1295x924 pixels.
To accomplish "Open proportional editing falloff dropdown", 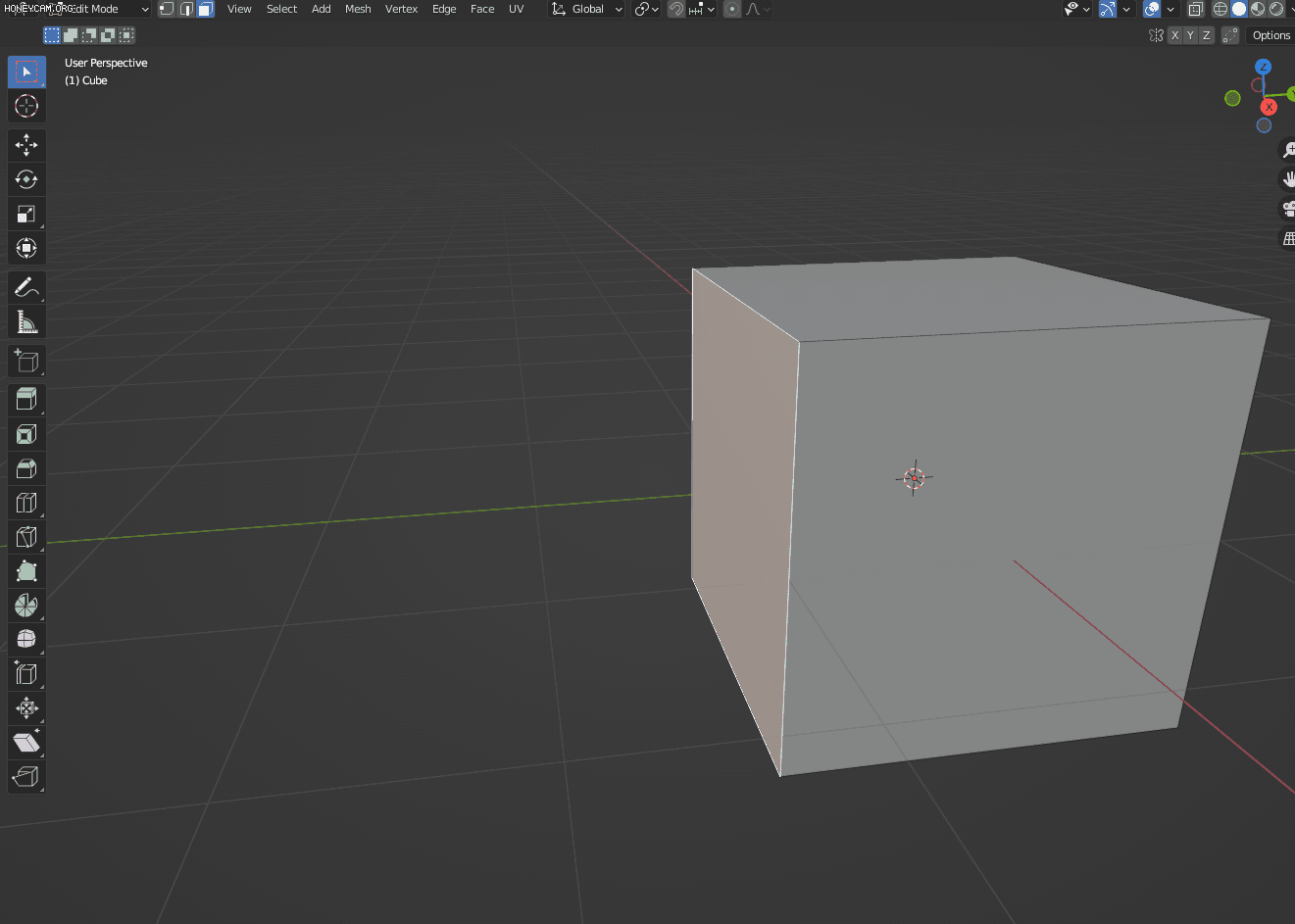I will pyautogui.click(x=758, y=9).
